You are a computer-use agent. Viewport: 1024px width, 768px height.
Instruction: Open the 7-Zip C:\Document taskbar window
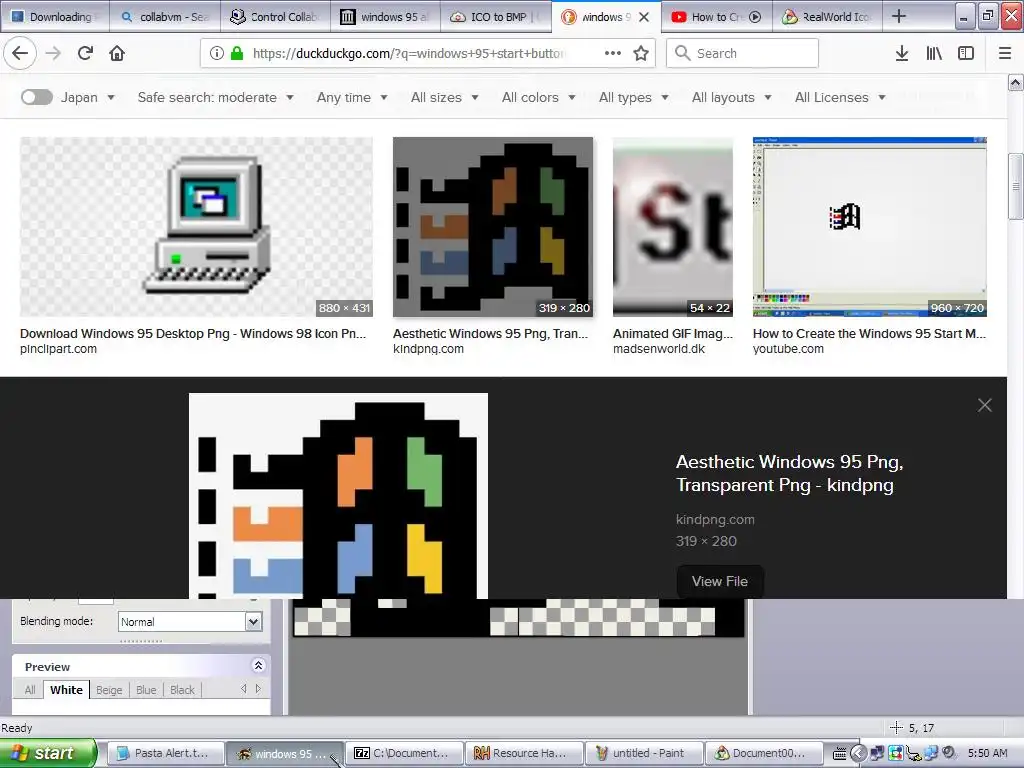click(x=404, y=753)
